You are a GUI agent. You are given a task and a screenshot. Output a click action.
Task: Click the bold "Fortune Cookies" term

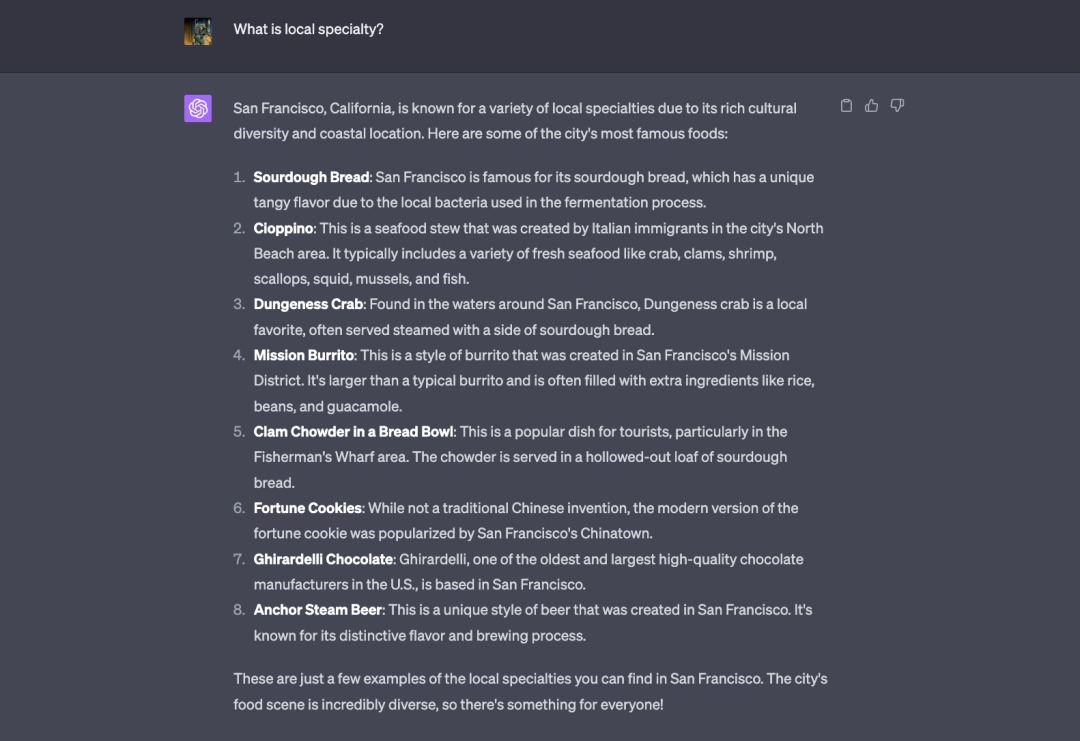307,508
